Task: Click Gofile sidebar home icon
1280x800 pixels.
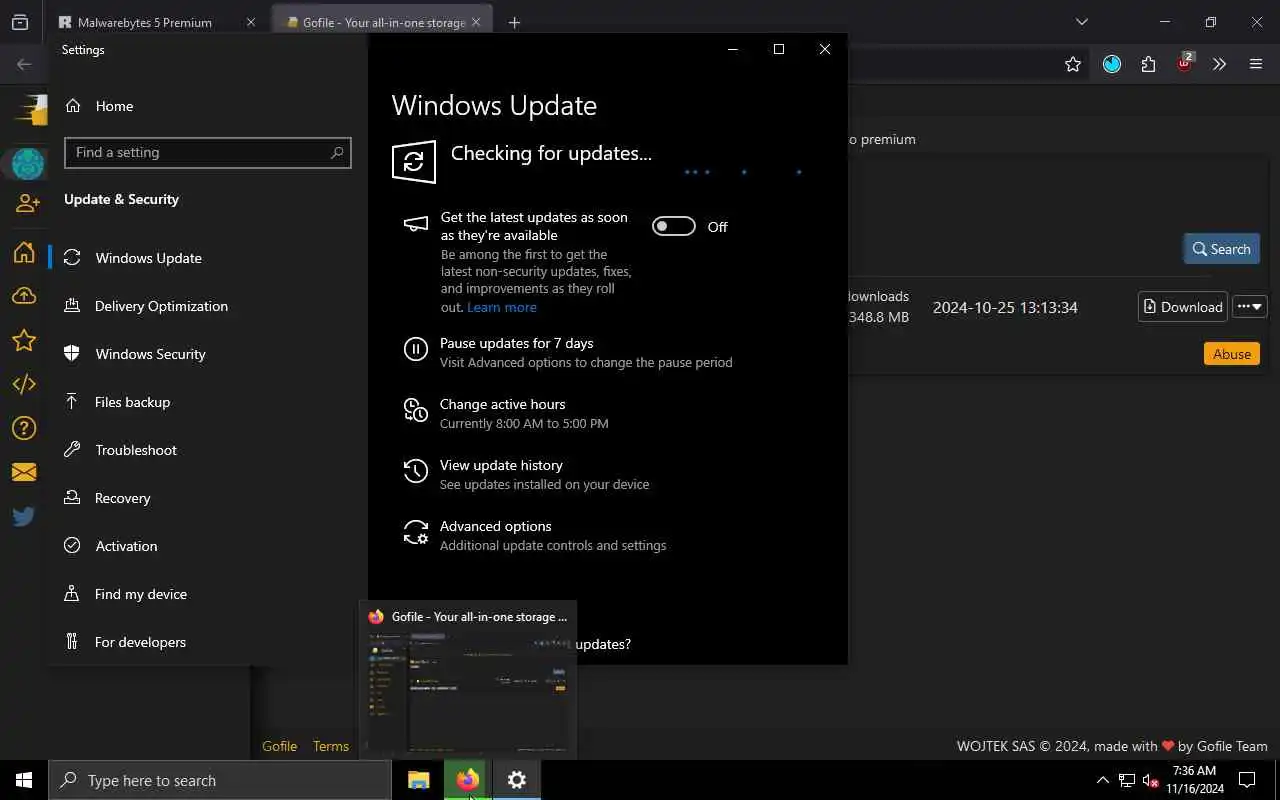Action: pyautogui.click(x=24, y=252)
